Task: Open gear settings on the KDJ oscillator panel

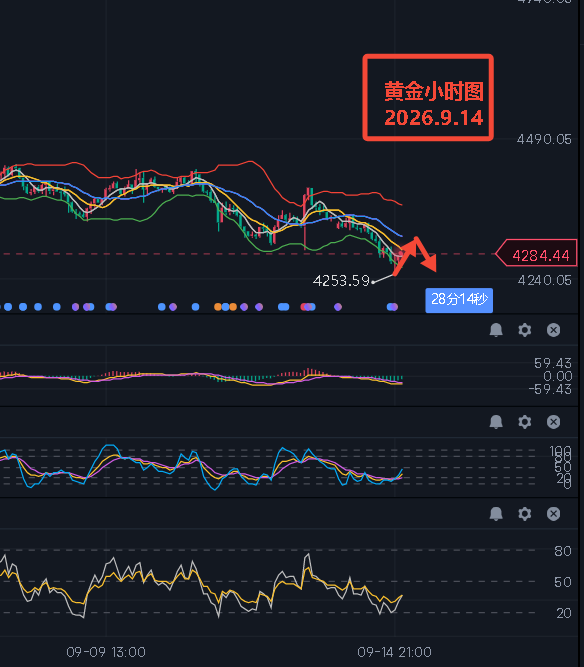Action: [x=524, y=422]
